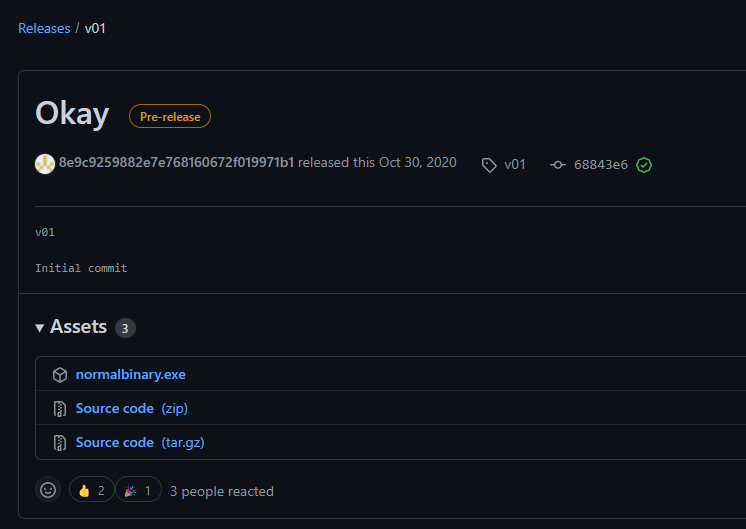
Task: Download normalbinary.exe
Action: click(x=131, y=375)
